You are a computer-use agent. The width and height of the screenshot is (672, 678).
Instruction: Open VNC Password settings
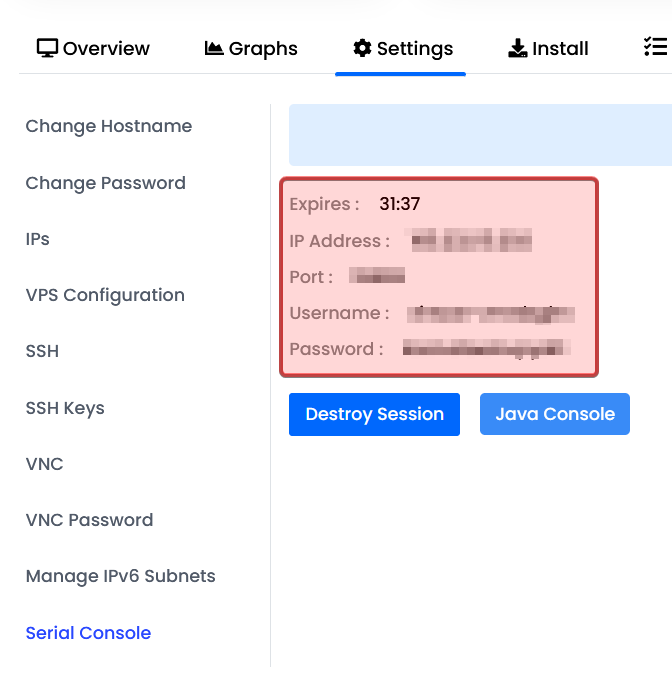click(x=89, y=520)
